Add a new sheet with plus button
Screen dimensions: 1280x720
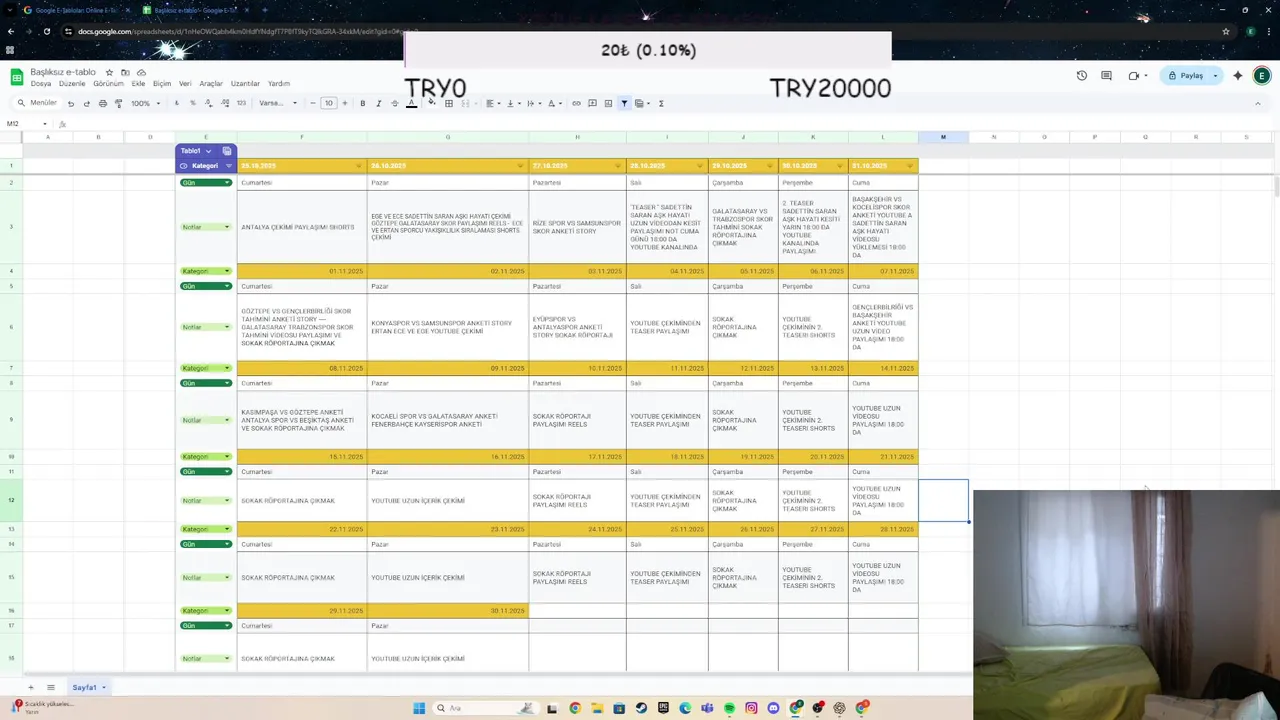[30, 688]
